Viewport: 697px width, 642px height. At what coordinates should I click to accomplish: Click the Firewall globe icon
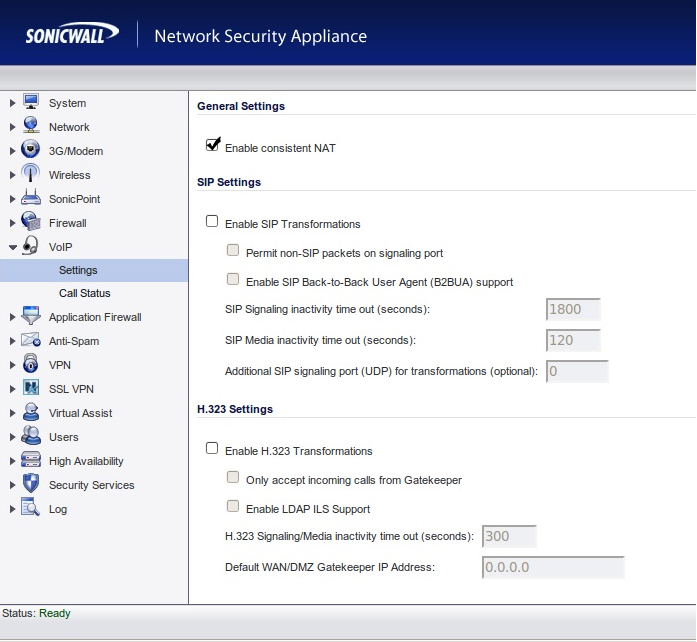pos(31,221)
